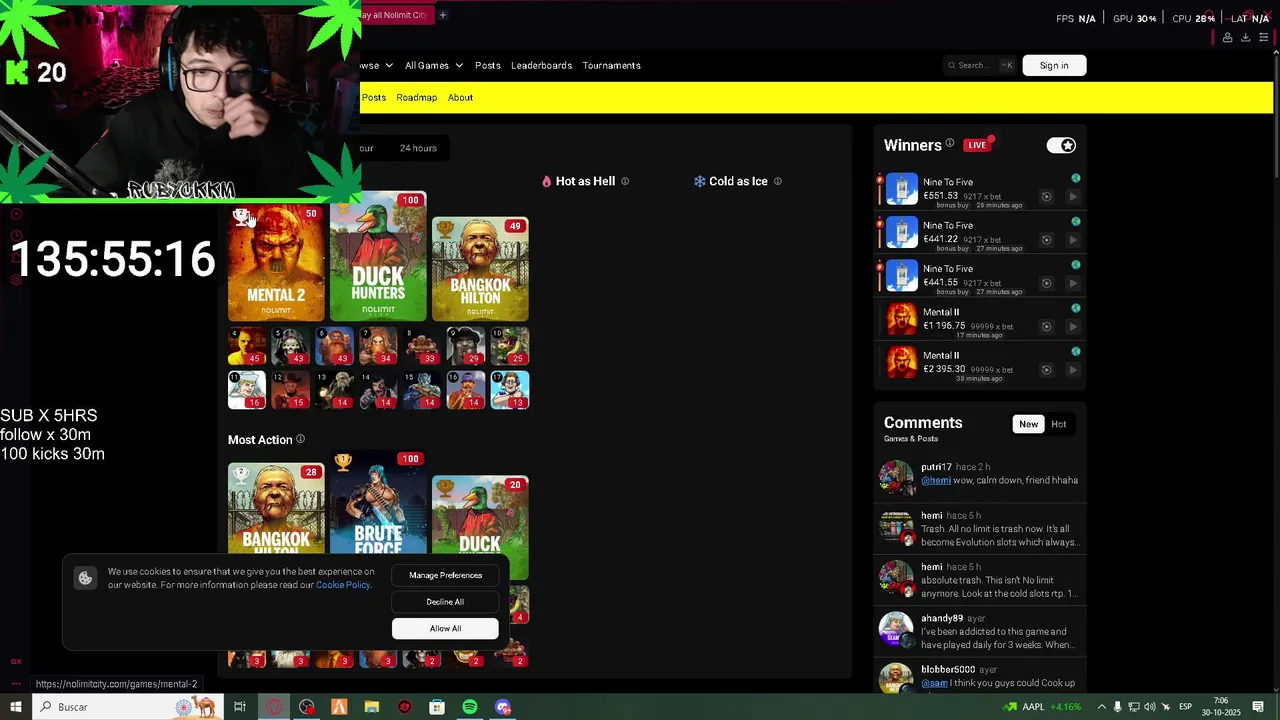
Task: Open Tournaments in the top navigation
Action: (611, 65)
